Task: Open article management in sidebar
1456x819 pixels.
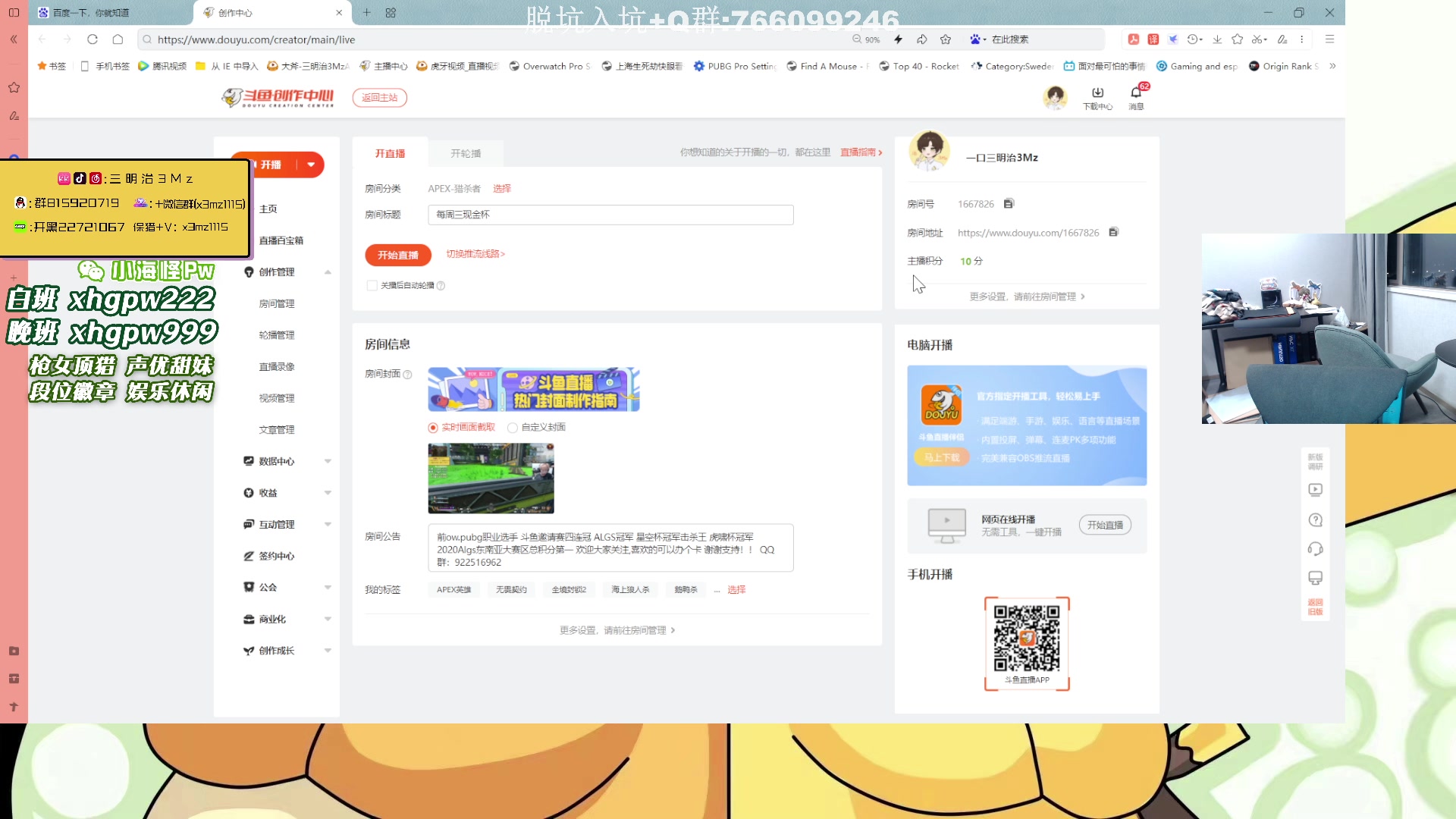Action: [277, 430]
